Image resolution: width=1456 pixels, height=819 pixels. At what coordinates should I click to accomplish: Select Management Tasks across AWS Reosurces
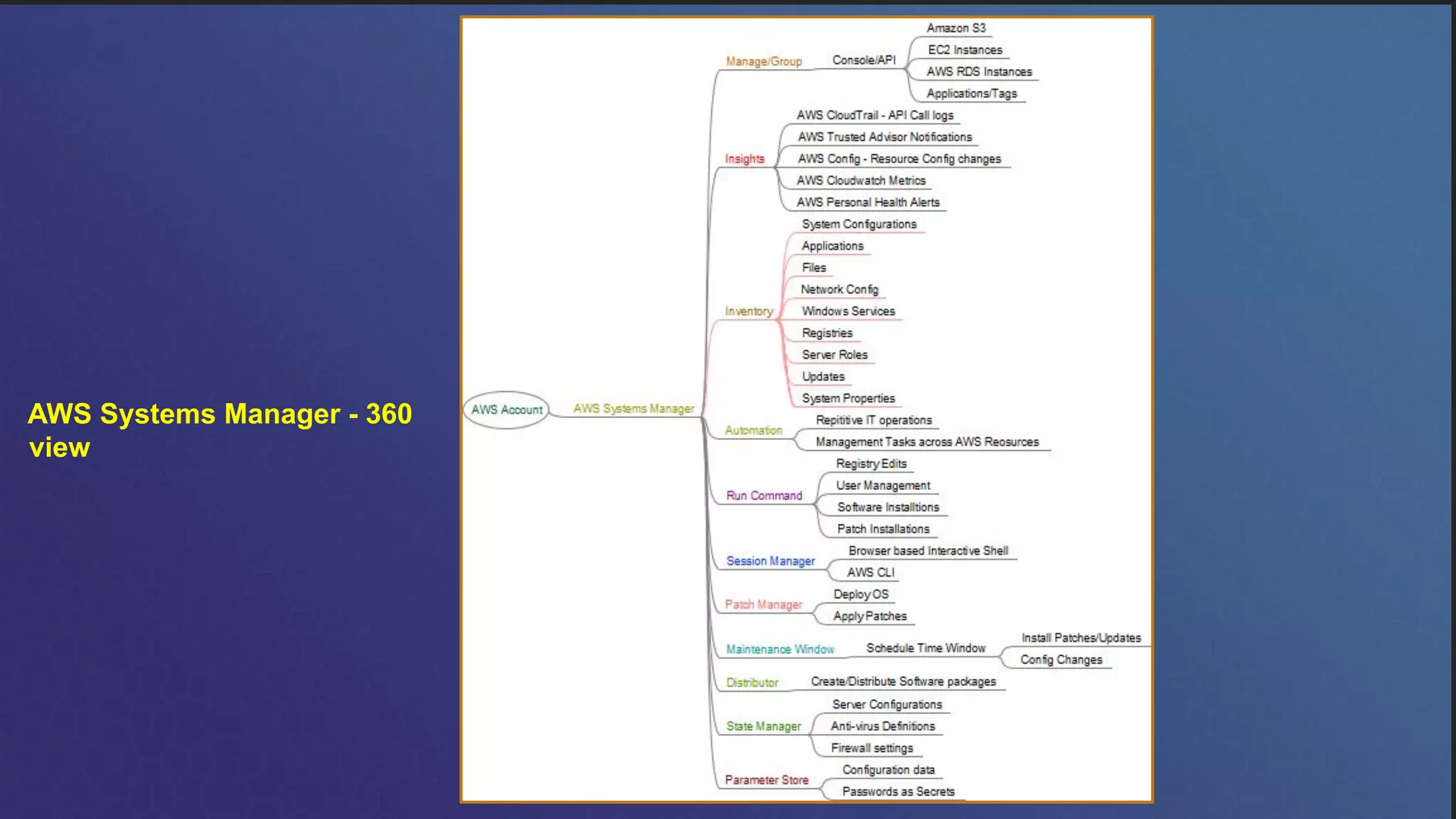click(x=927, y=441)
